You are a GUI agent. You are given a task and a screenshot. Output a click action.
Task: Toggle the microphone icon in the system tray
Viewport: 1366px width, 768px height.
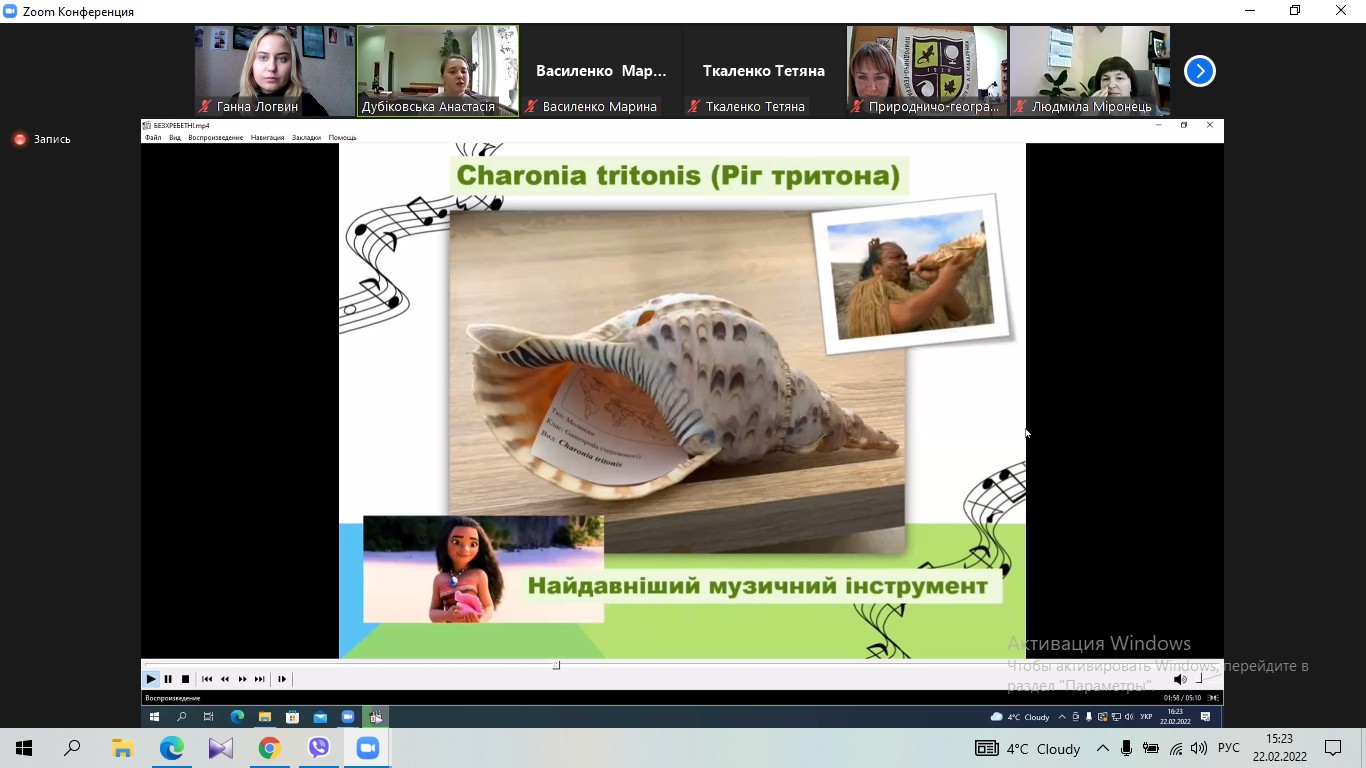(1127, 748)
